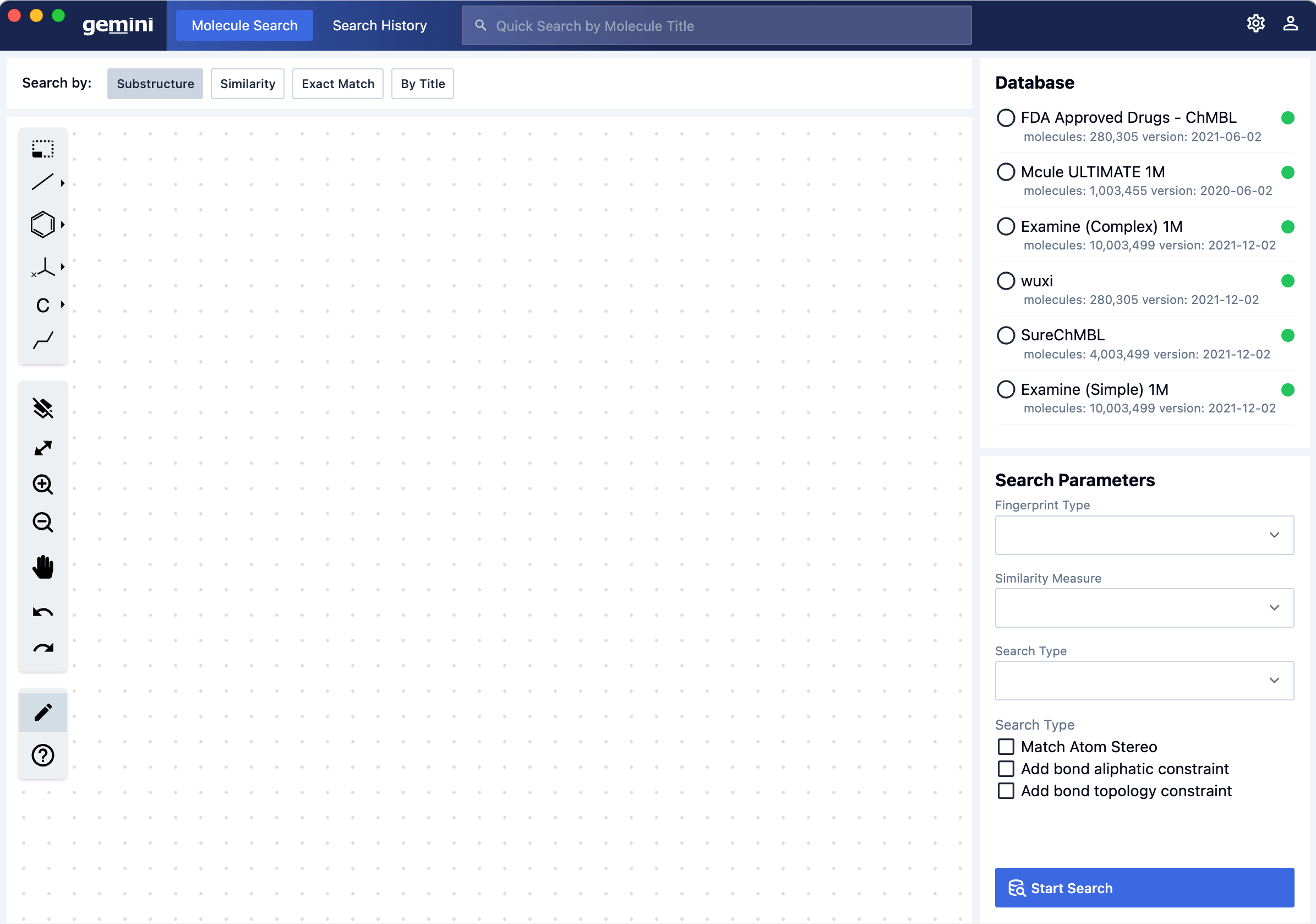Expand the Similarity Measure dropdown
Screen dimensions: 1316x924
click(x=1144, y=607)
